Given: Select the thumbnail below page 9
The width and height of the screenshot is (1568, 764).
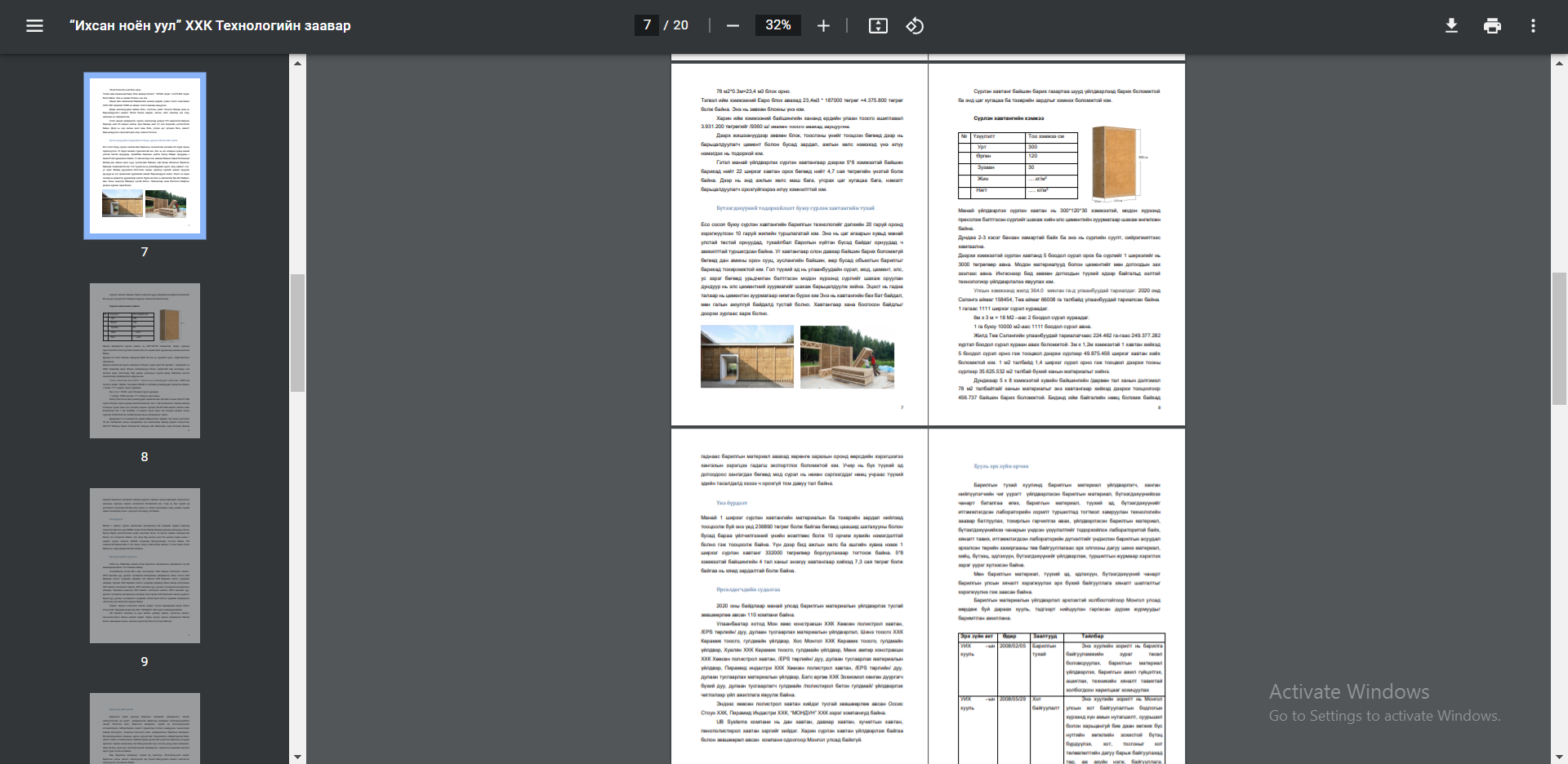Looking at the screenshot, I should [145, 728].
